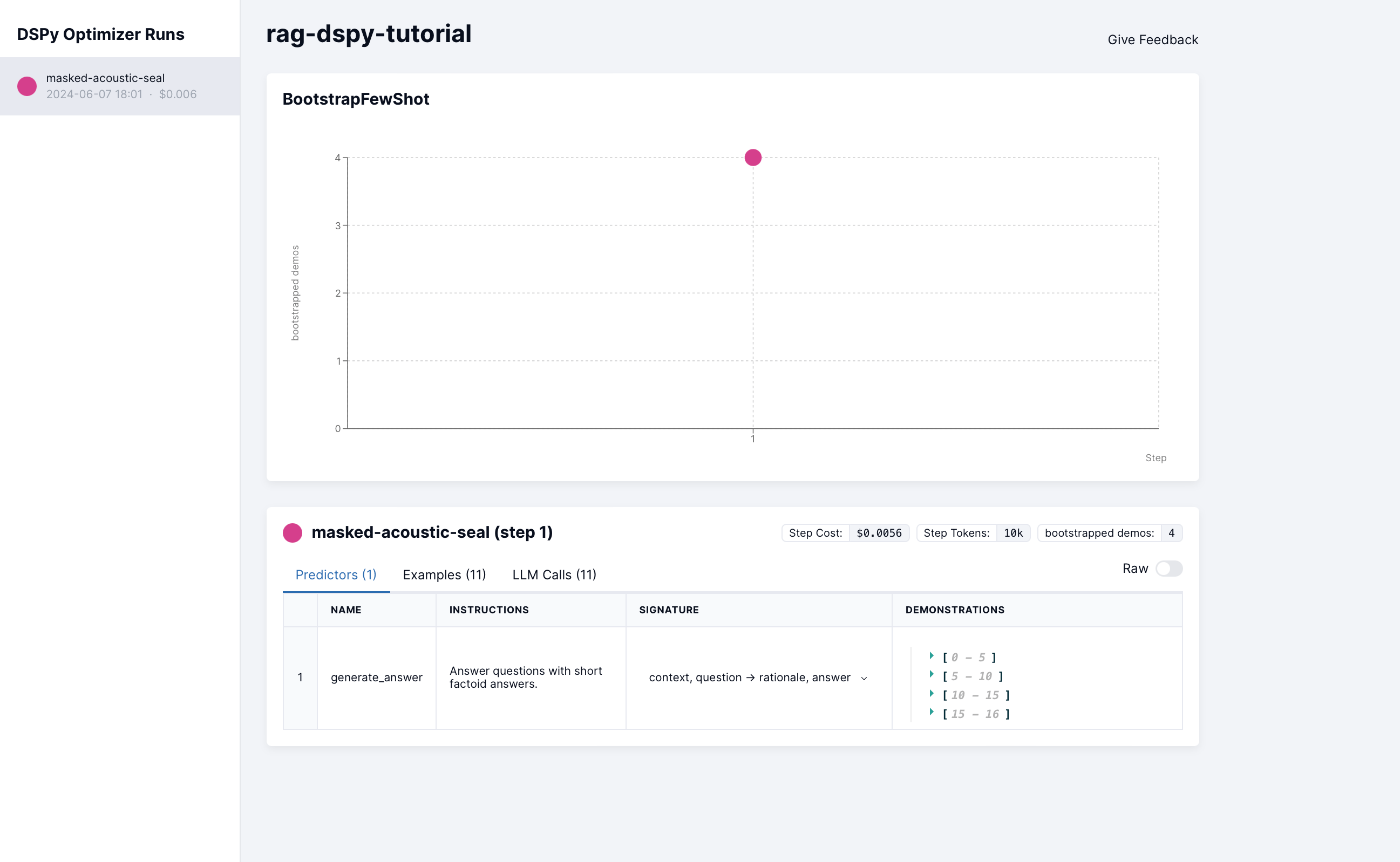Screen dimensions: 1400x862
Task: Click the Step Tokens 10k badge
Action: (x=973, y=532)
